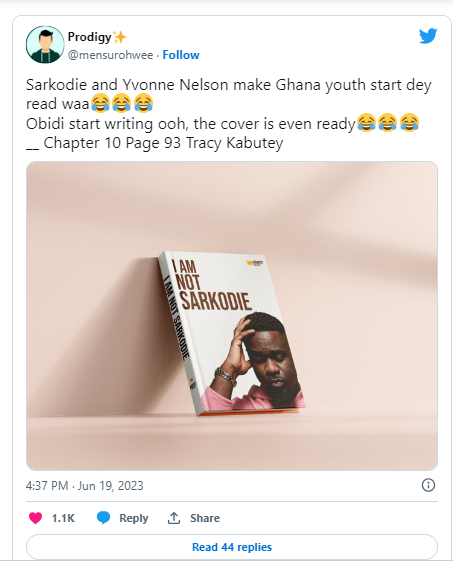The image size is (453, 561).
Task: Click the Reply label
Action: pyautogui.click(x=133, y=518)
